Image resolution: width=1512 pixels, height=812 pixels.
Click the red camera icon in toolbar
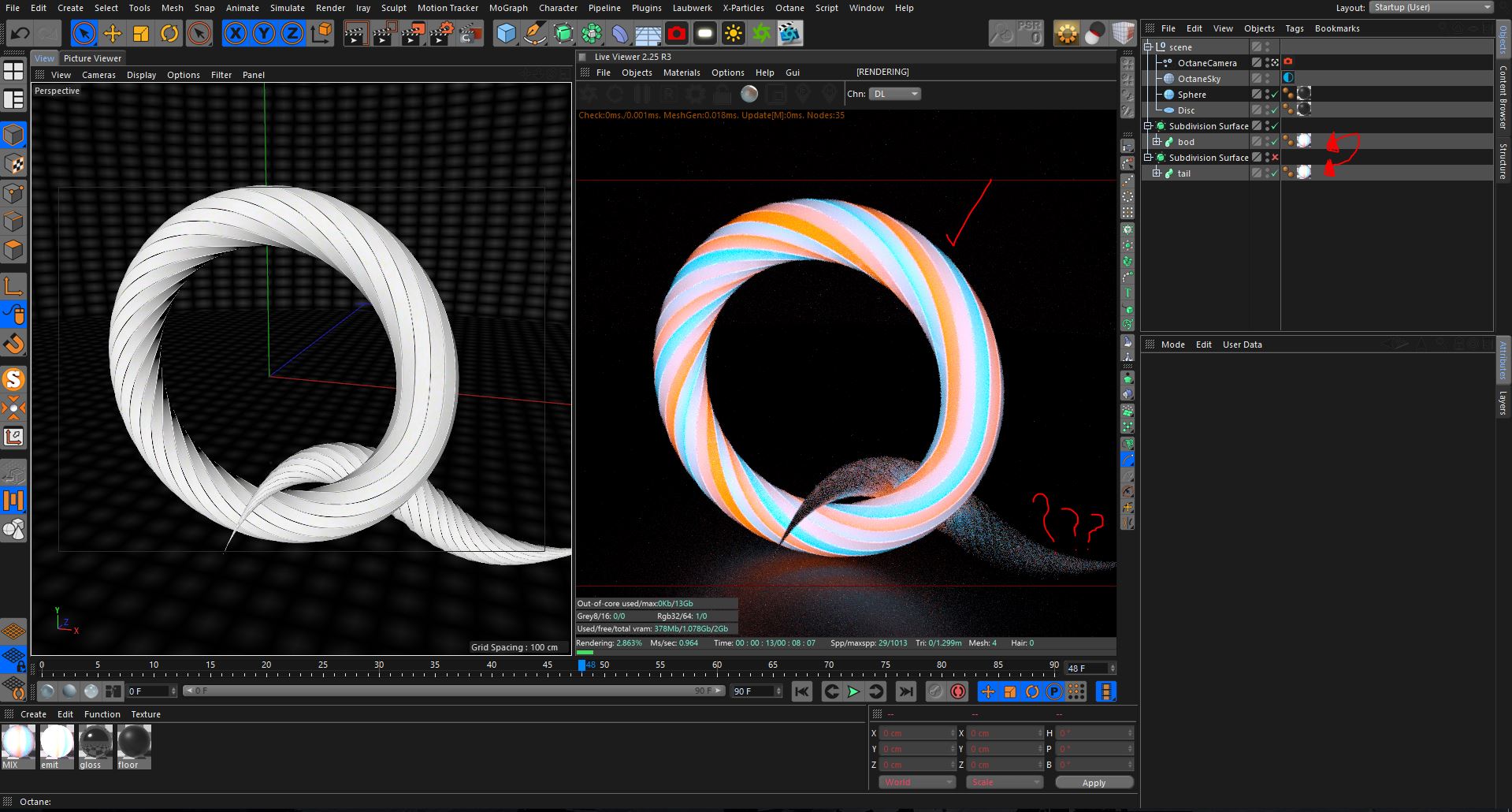pyautogui.click(x=676, y=33)
